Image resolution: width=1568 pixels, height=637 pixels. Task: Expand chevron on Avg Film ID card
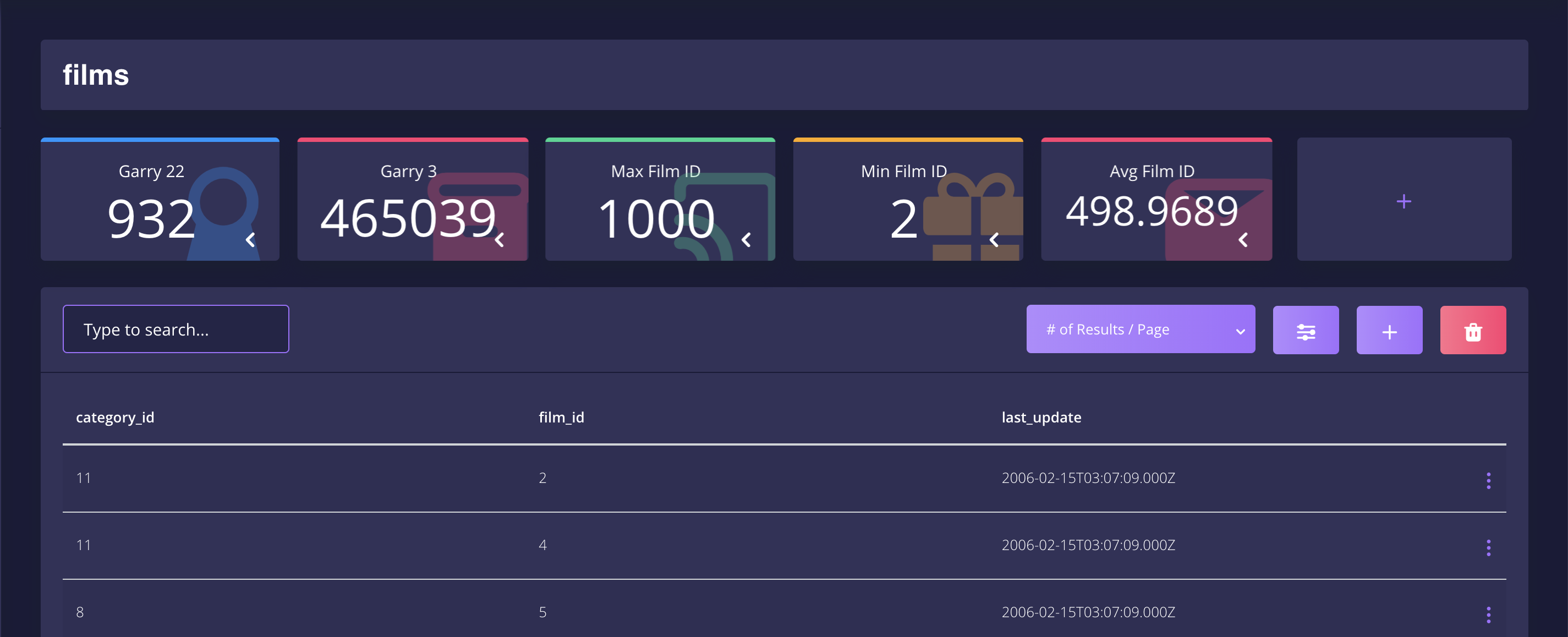tap(1243, 240)
